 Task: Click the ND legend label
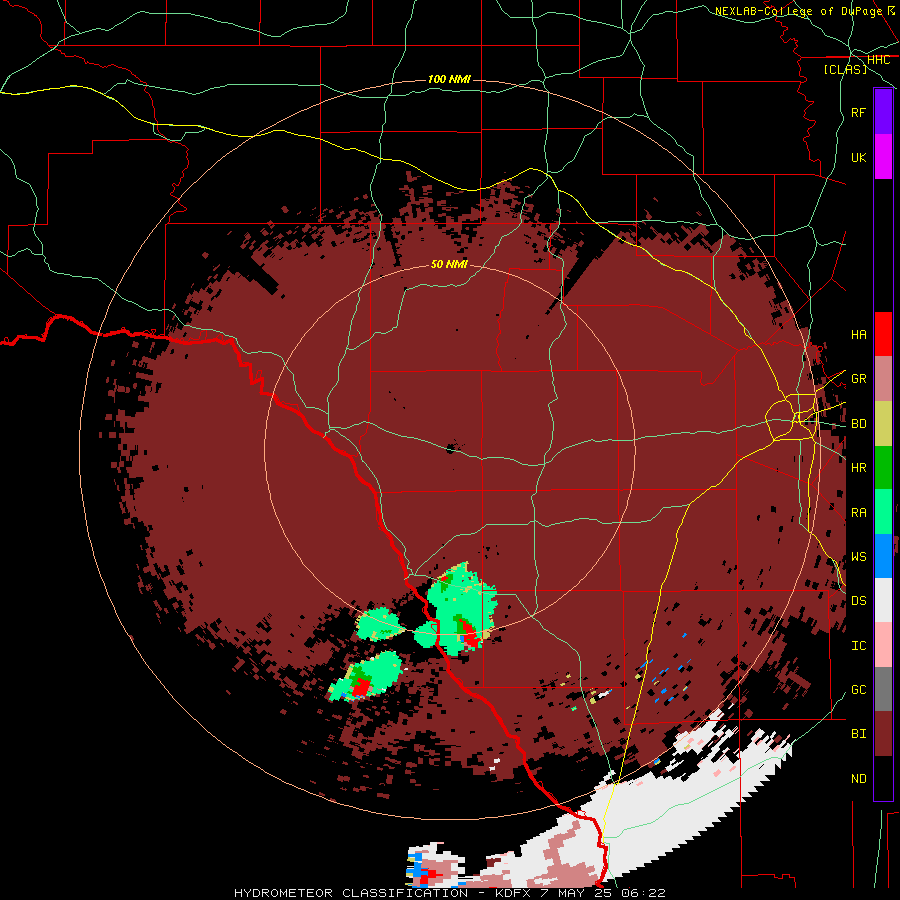click(858, 779)
